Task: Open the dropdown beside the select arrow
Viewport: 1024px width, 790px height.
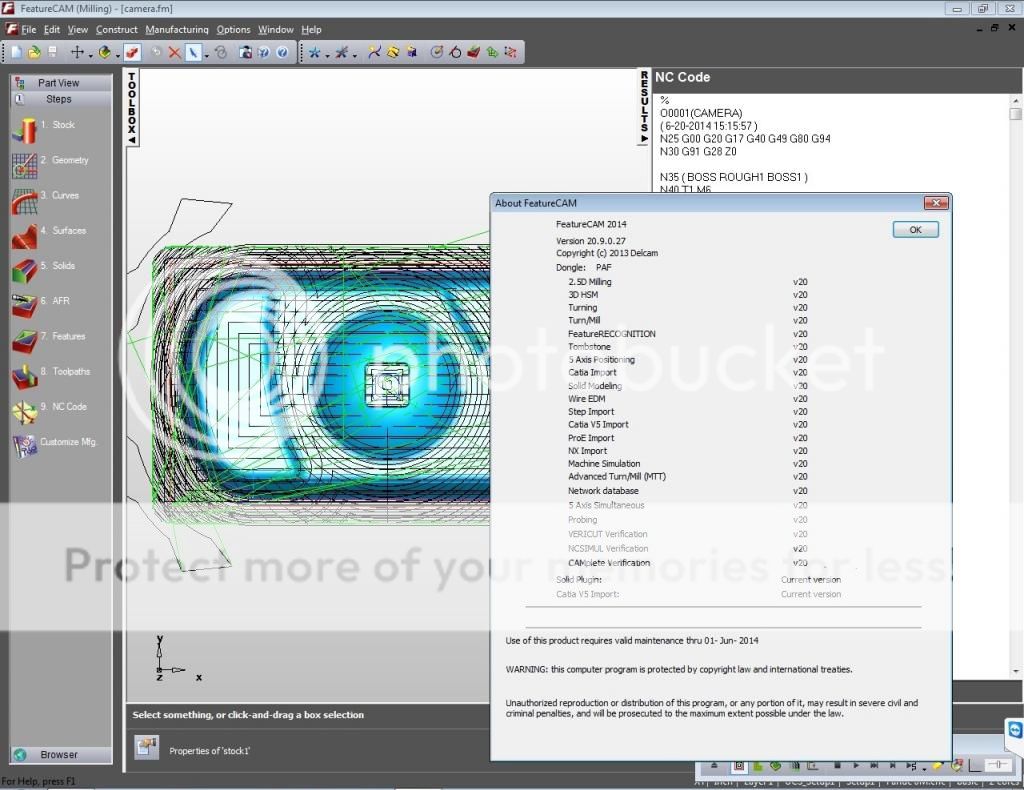Action: coord(206,55)
